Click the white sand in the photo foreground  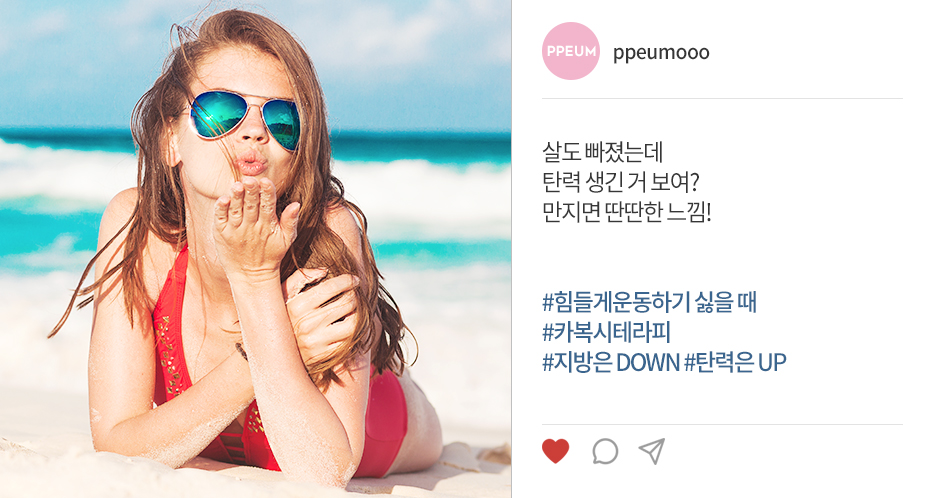(59, 466)
